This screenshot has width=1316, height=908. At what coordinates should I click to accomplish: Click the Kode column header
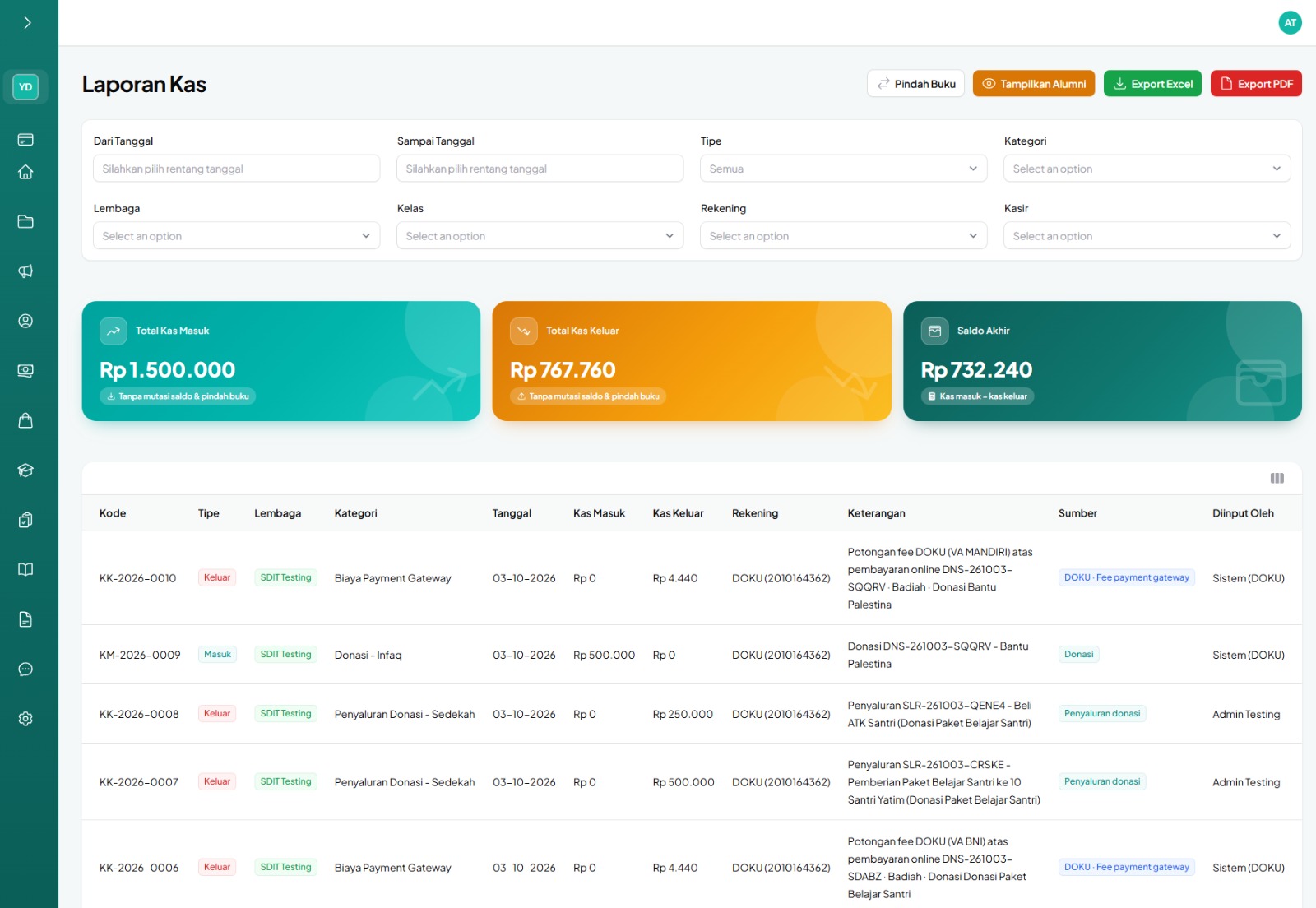pos(113,513)
